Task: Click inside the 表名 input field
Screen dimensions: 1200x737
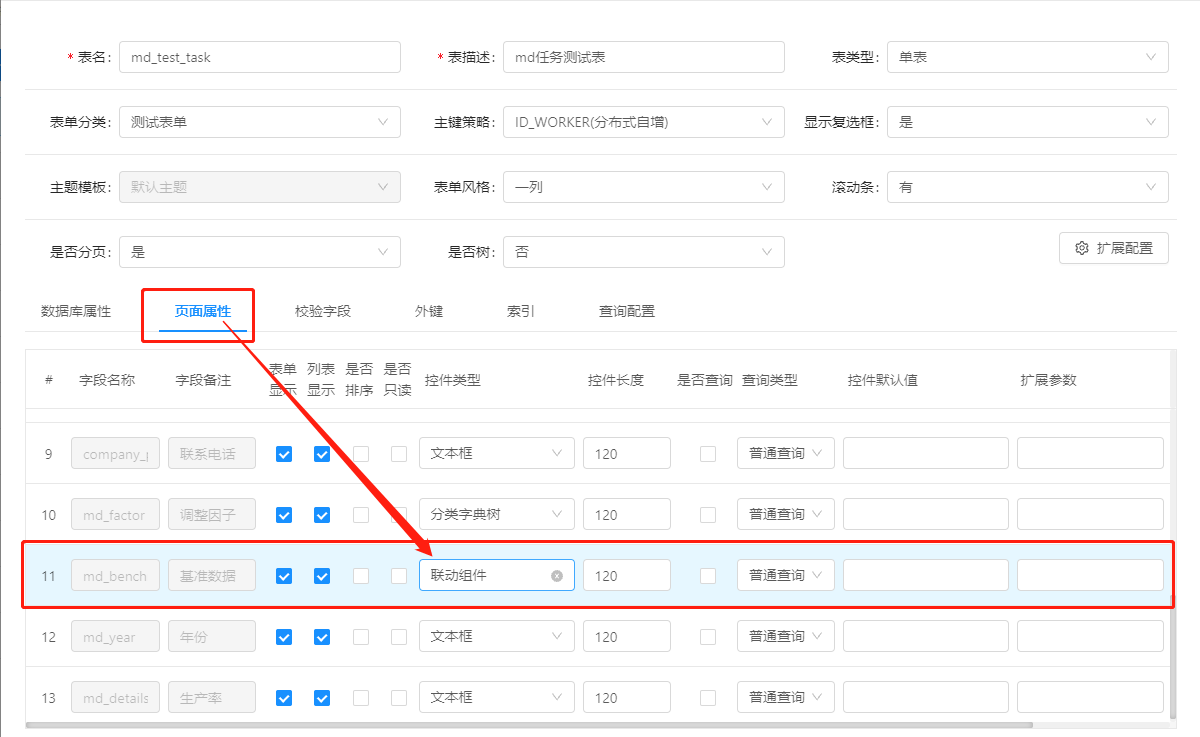Action: pyautogui.click(x=259, y=57)
